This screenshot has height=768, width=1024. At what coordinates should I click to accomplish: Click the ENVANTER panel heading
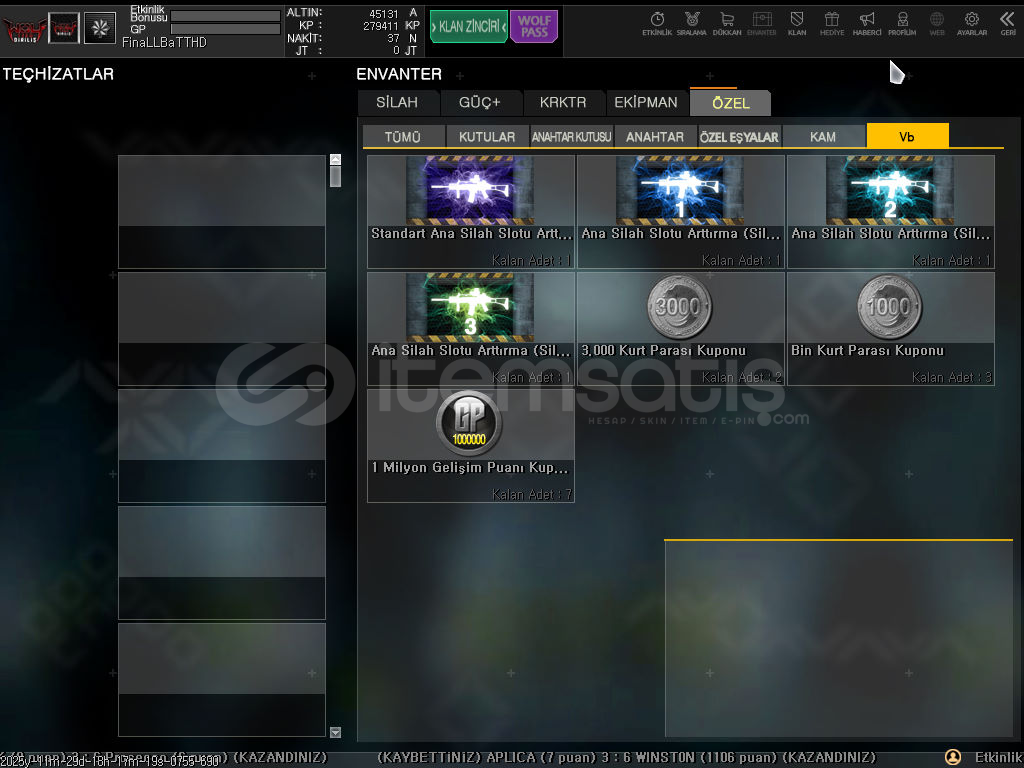(399, 74)
